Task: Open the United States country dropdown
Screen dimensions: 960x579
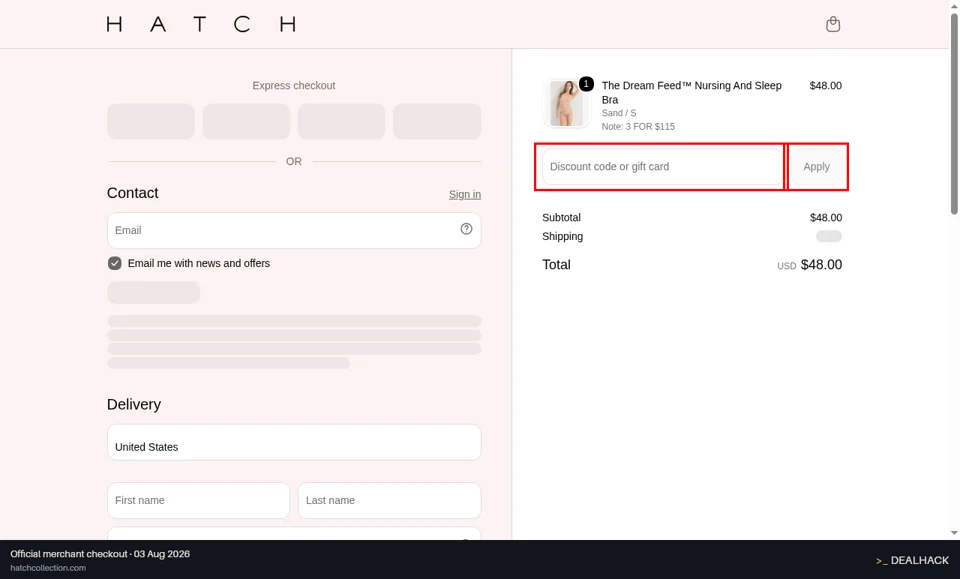Action: click(x=294, y=442)
